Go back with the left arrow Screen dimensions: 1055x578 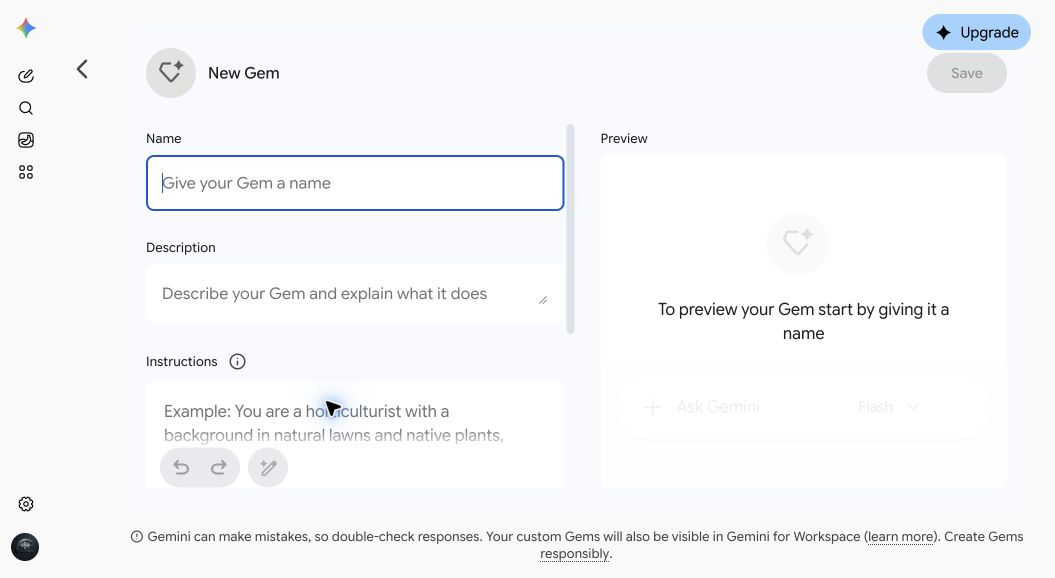[x=82, y=69]
